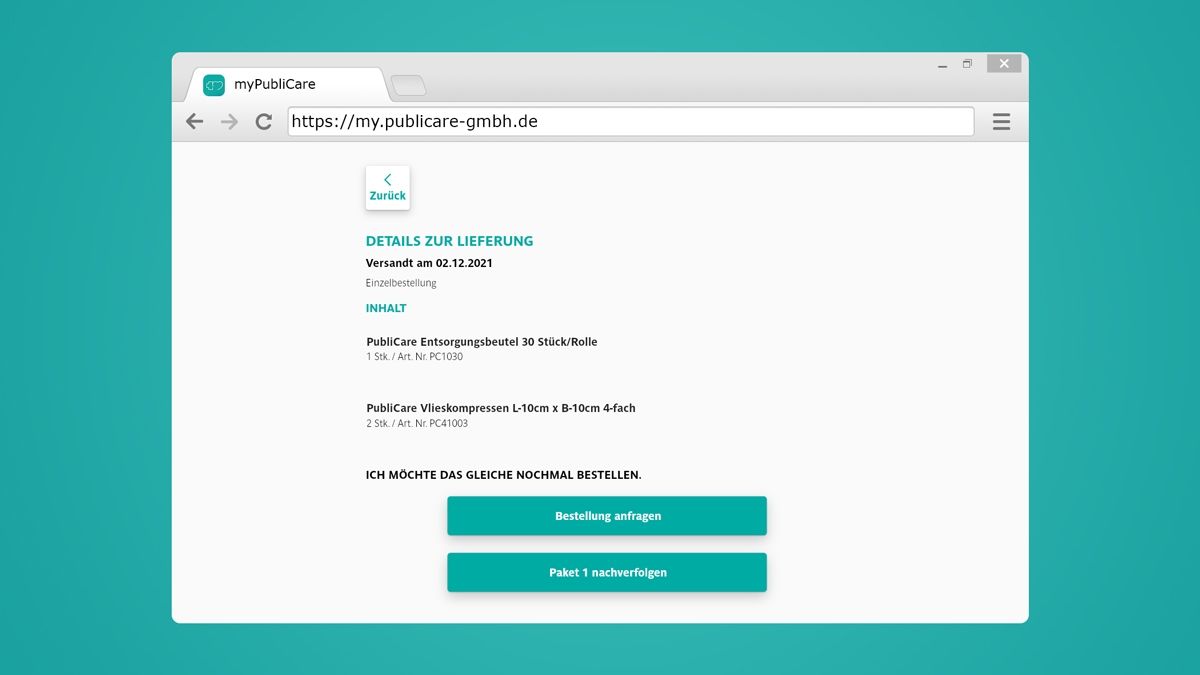This screenshot has height=675, width=1200.
Task: Click the Einzelbestellung label
Action: point(401,283)
